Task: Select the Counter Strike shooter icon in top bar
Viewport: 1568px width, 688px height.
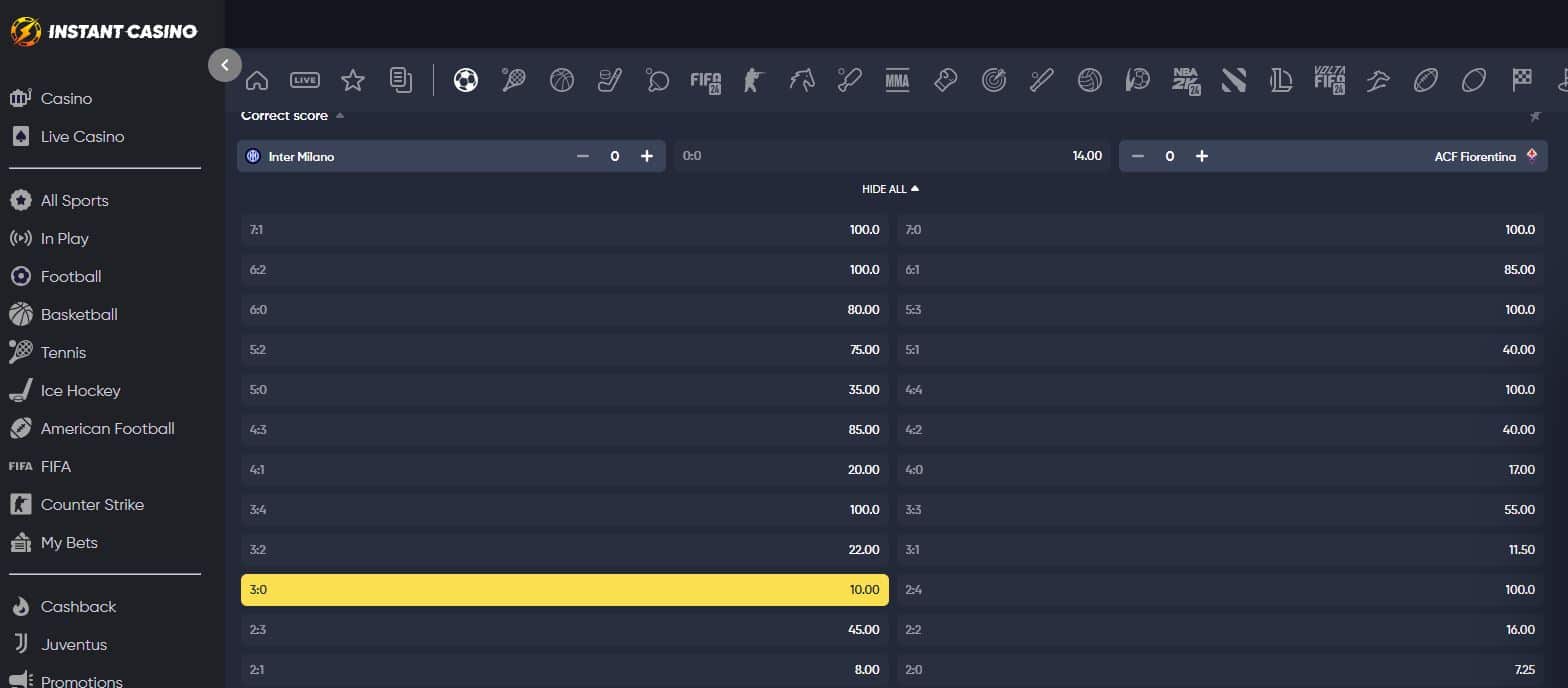Action: (752, 80)
